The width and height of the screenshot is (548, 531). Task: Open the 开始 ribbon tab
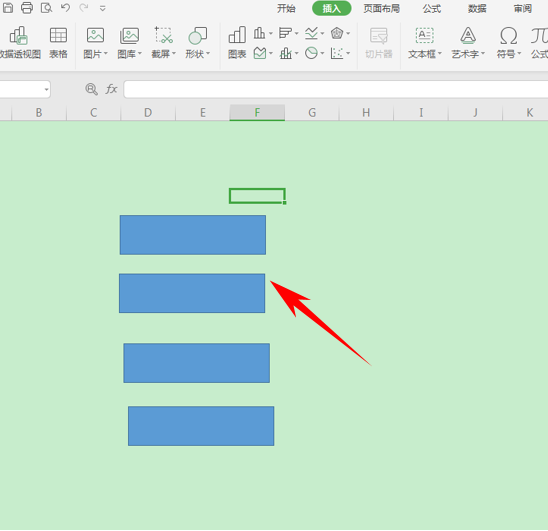[x=286, y=8]
